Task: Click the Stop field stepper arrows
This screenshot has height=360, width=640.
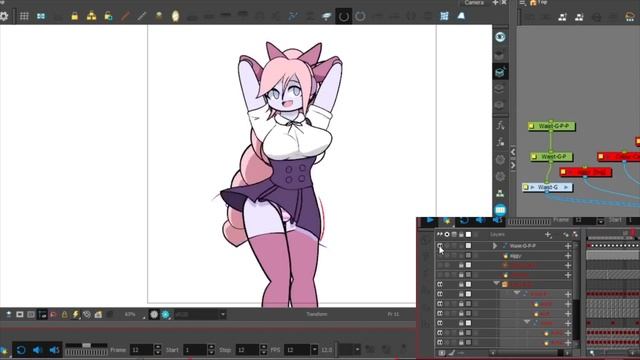Action: [x=264, y=350]
